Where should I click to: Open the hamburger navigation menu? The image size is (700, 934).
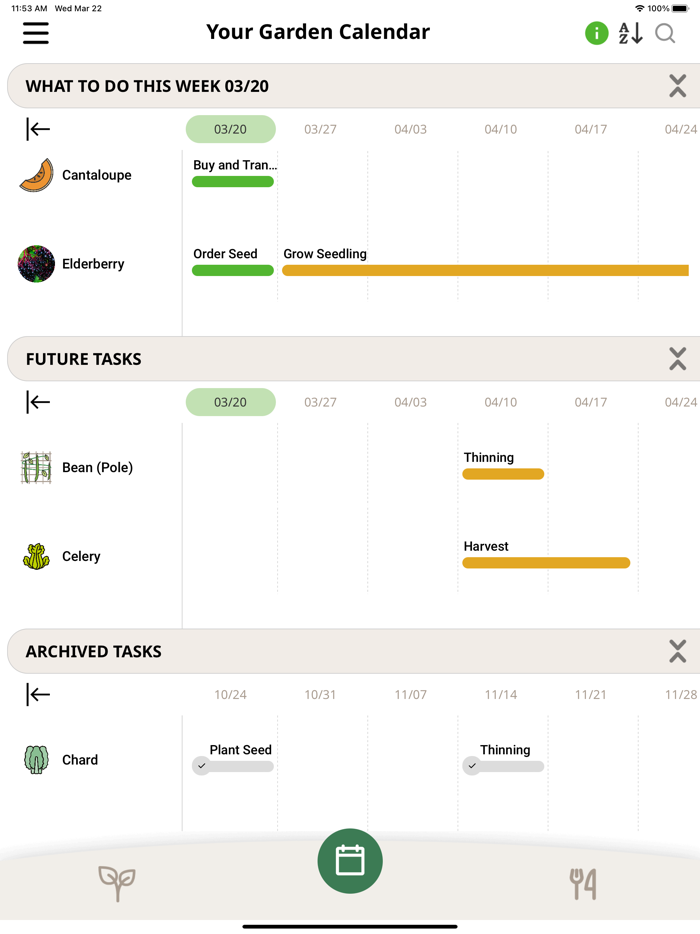(35, 33)
